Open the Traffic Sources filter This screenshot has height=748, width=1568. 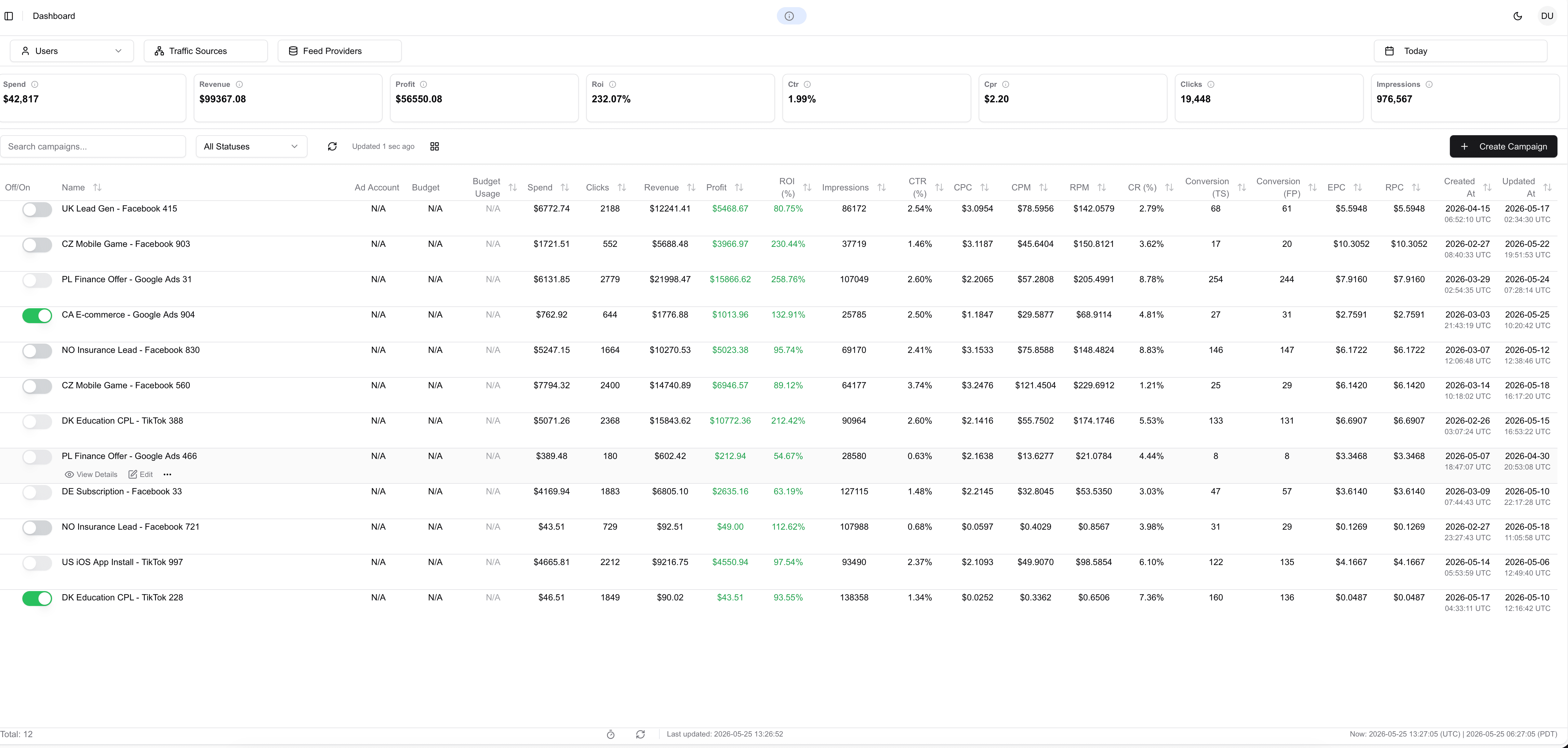206,51
